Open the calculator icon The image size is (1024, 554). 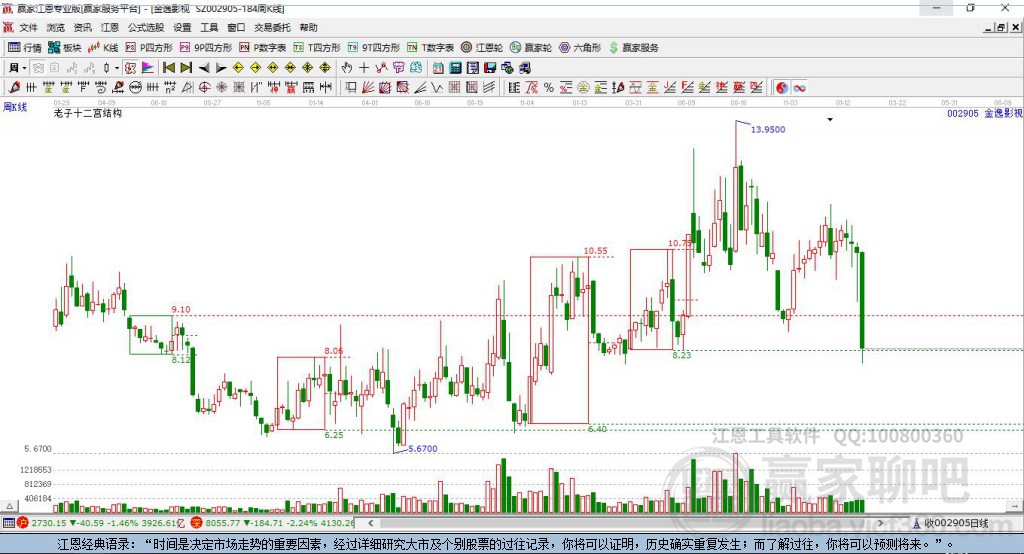tap(456, 68)
